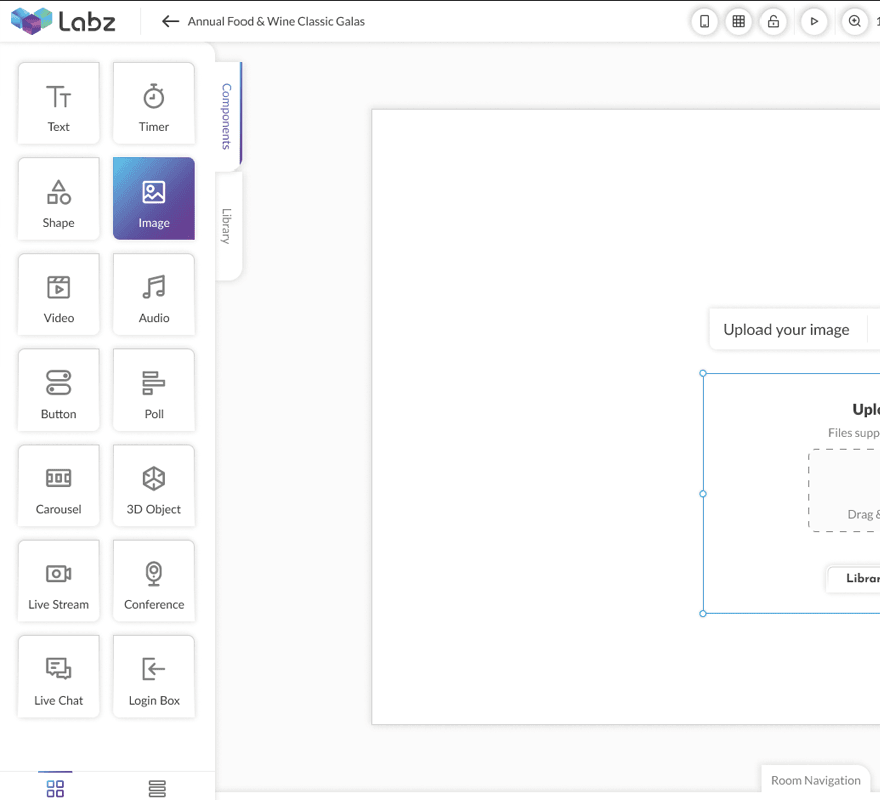Viewport: 880px width, 800px height.
Task: Switch to grid view bottom tab
Action: tap(55, 788)
